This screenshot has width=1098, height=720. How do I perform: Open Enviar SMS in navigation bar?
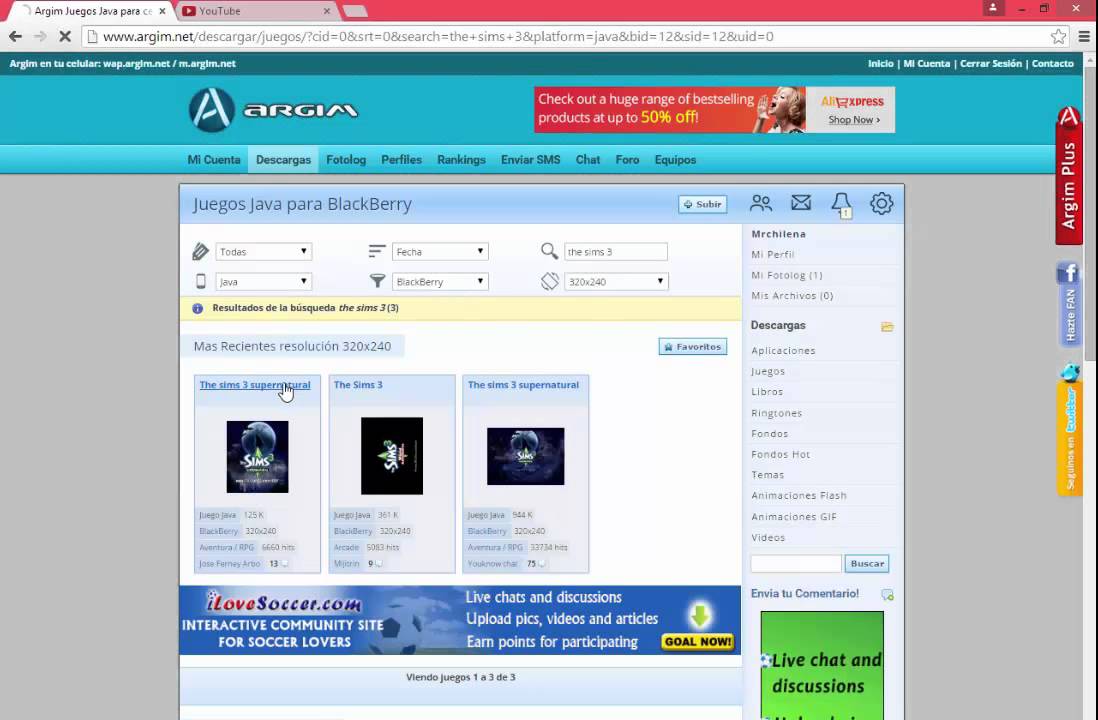(530, 160)
